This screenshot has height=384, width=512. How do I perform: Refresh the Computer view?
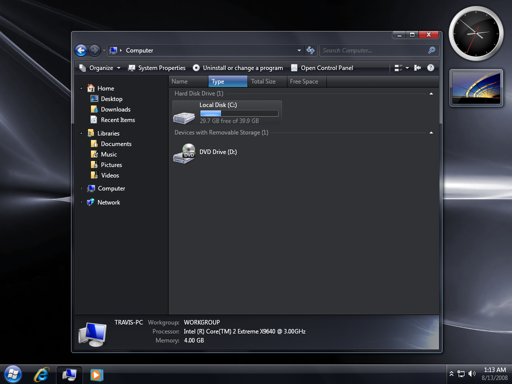tap(310, 50)
